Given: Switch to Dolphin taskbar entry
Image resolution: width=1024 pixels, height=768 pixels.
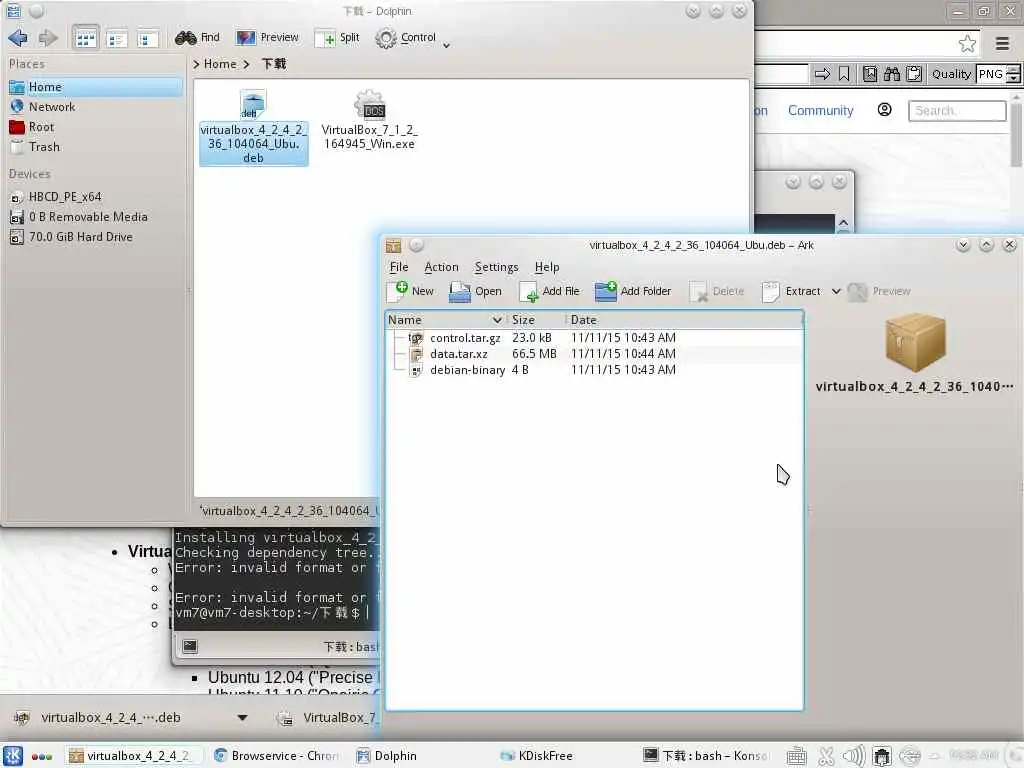Looking at the screenshot, I should click(387, 756).
